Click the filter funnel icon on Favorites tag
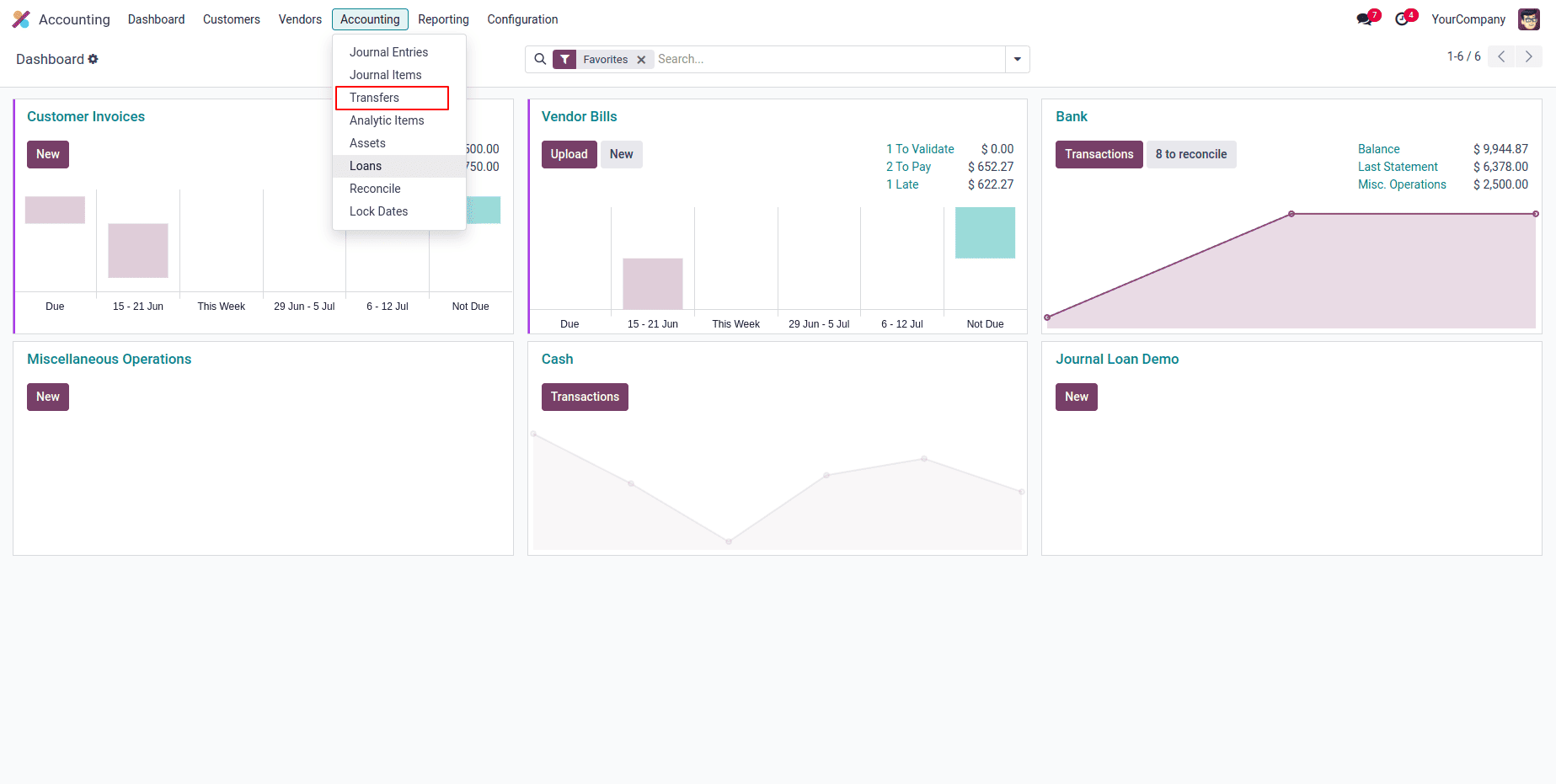 point(564,59)
